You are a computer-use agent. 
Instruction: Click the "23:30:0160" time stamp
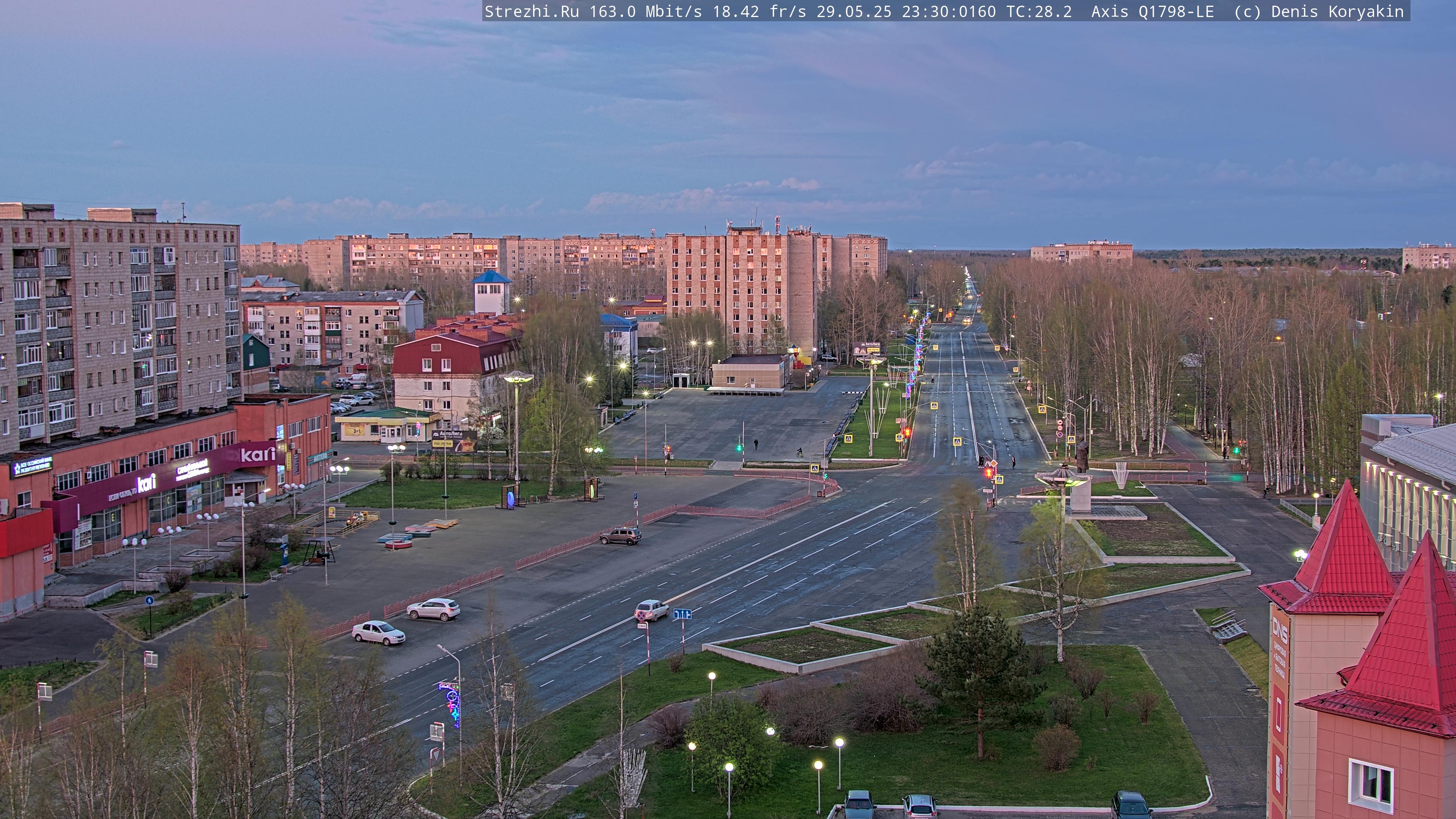pyautogui.click(x=949, y=11)
